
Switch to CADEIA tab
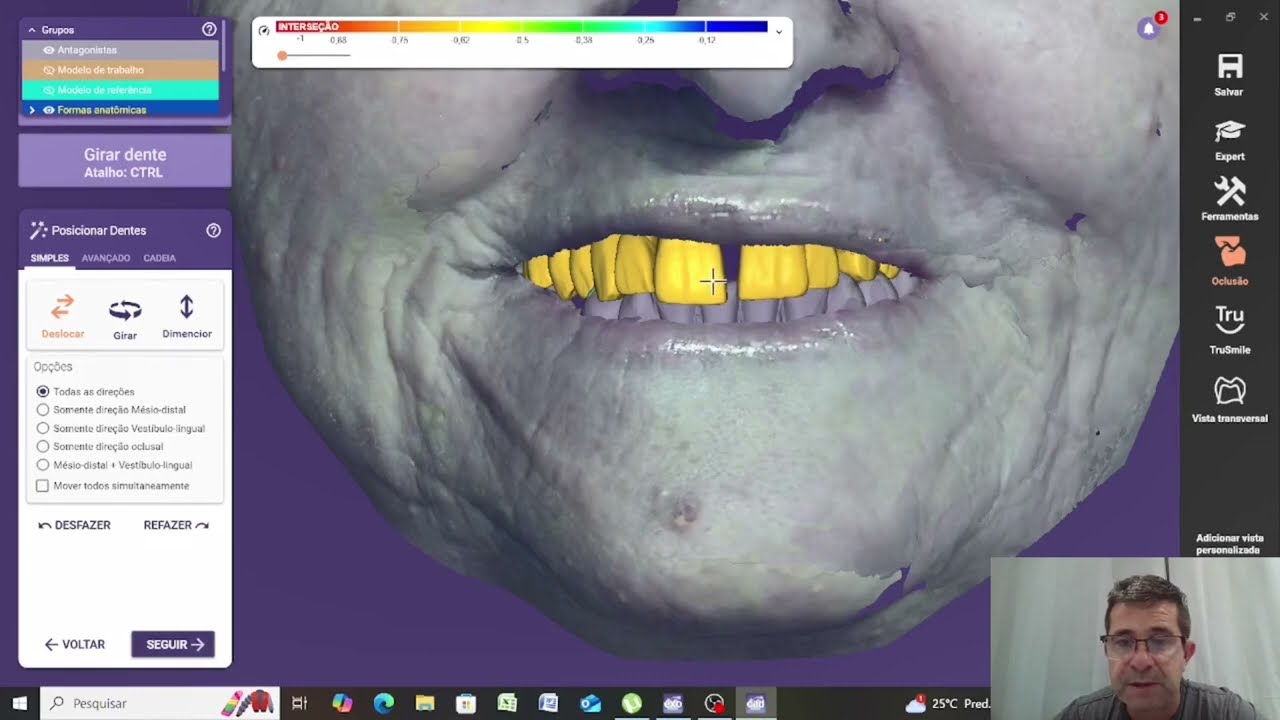160,258
